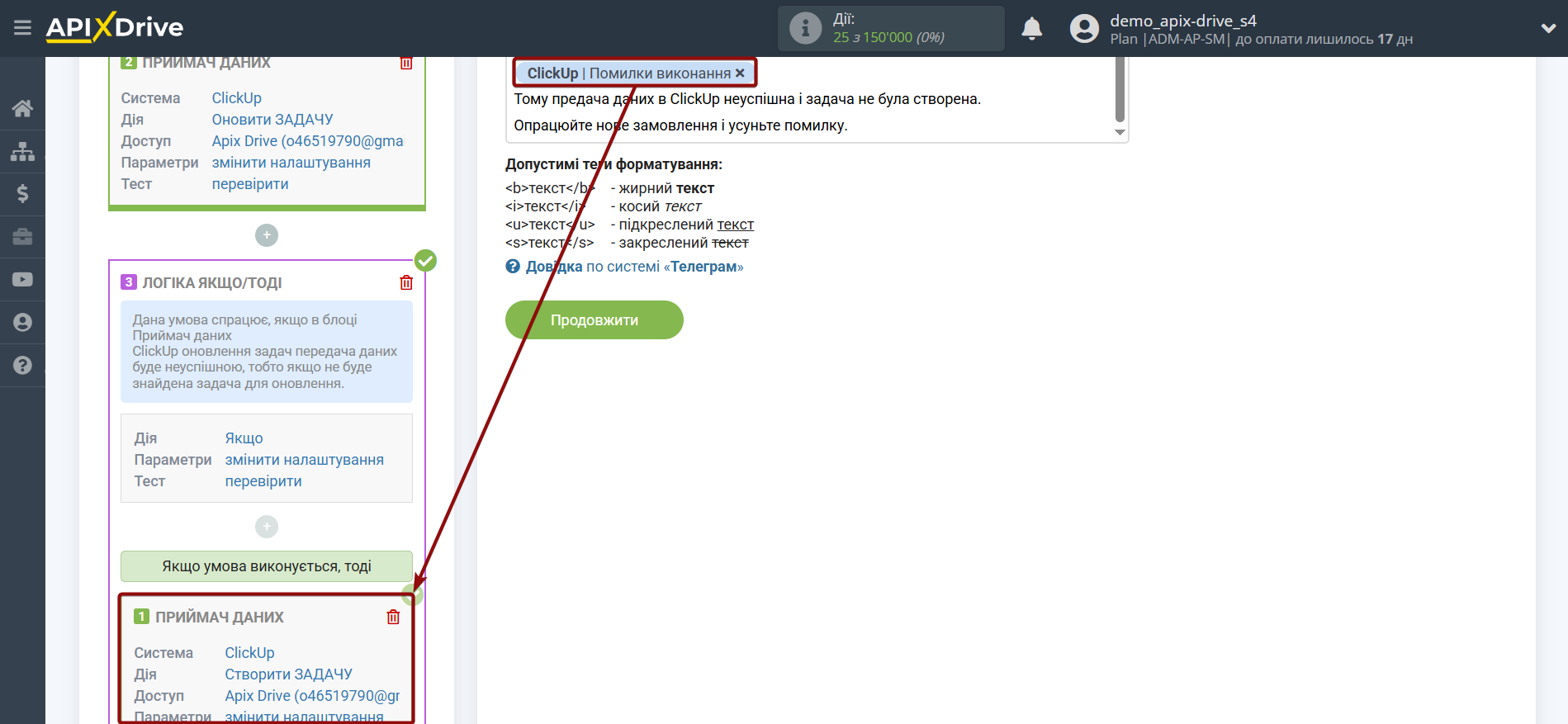Click the user avatar icon

(x=1084, y=29)
